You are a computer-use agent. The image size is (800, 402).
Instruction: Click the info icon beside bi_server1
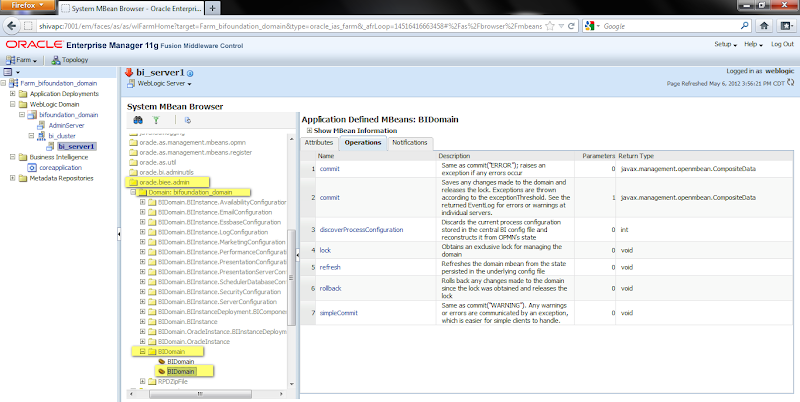coord(190,73)
